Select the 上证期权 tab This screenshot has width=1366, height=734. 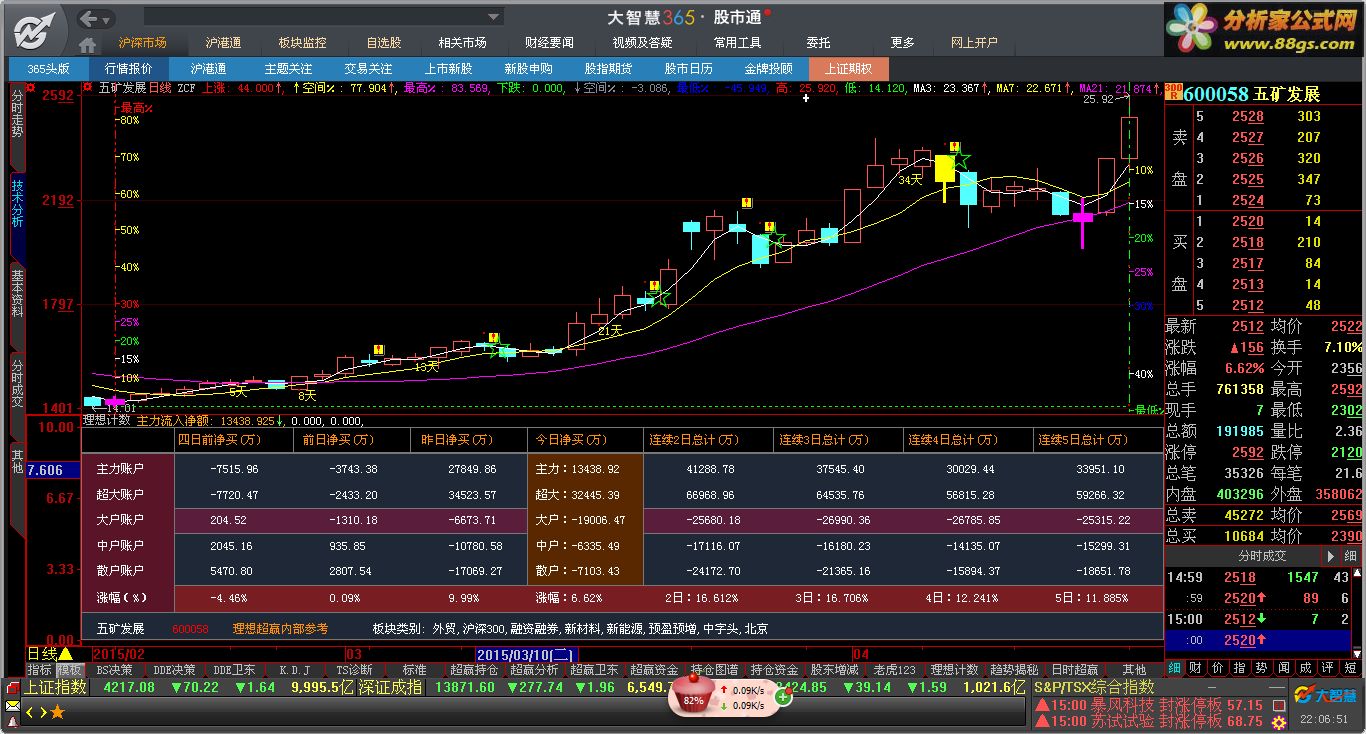pos(848,69)
